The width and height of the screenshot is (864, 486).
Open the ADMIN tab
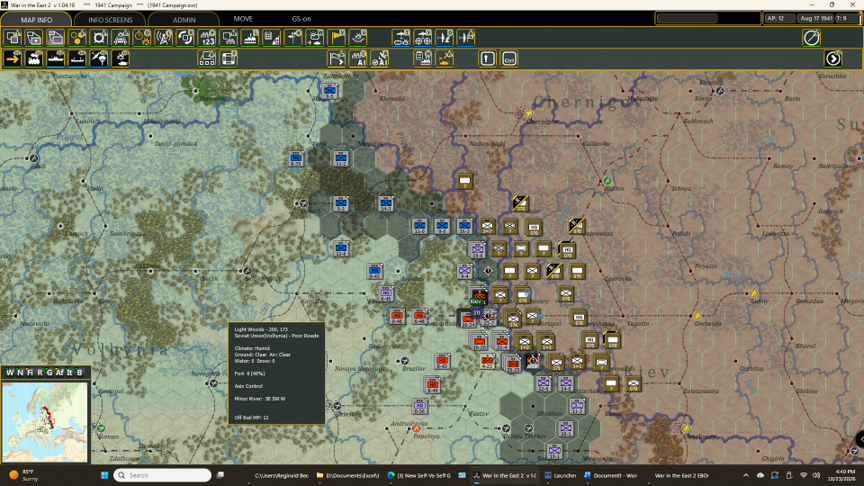tap(184, 19)
